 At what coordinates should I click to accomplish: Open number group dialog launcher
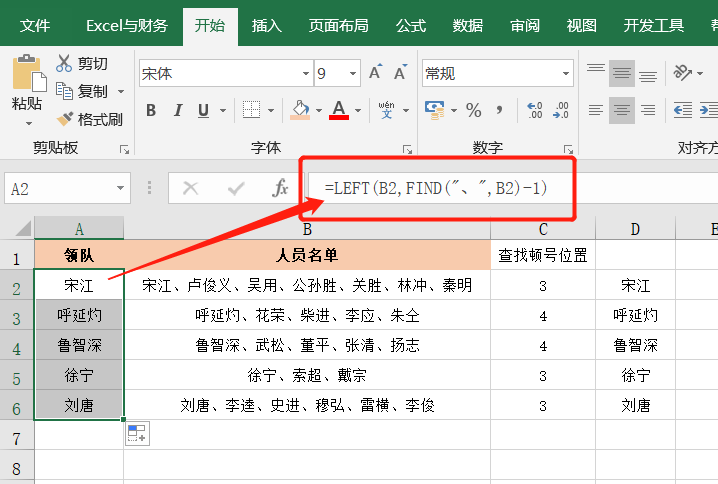point(568,149)
